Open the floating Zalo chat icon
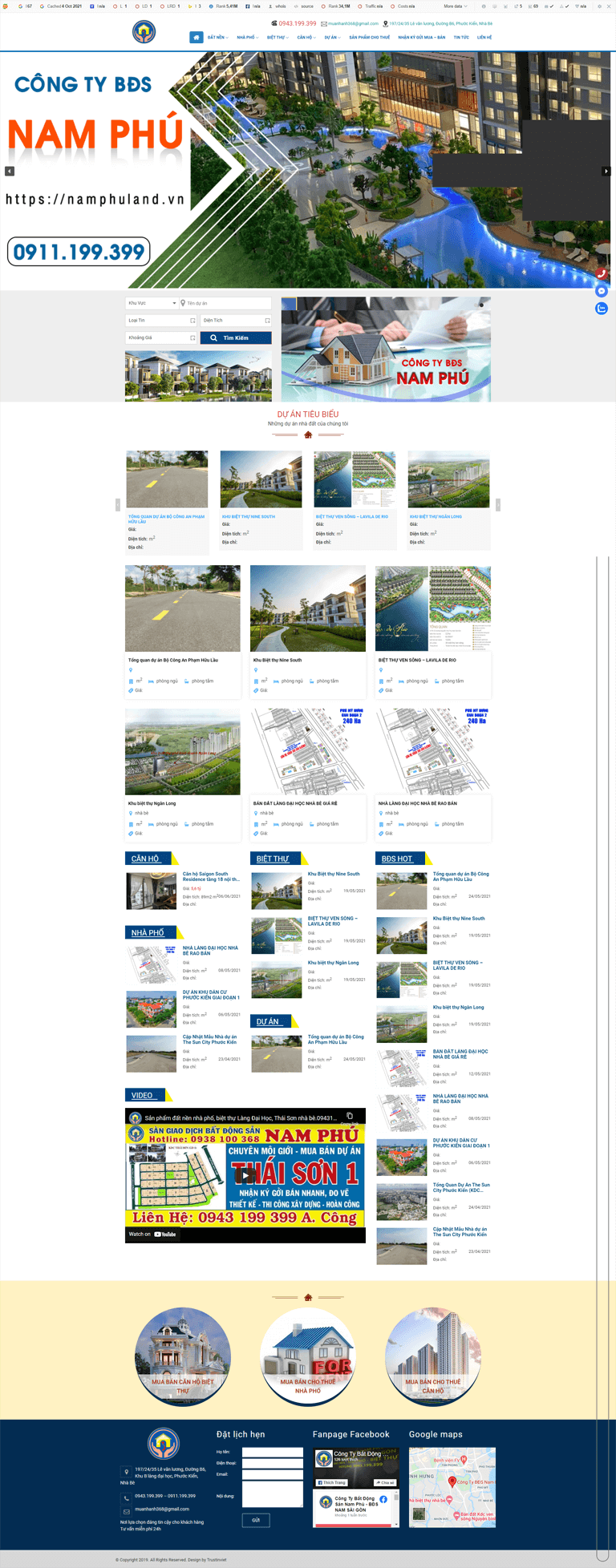Viewport: 616px width, 1568px height. pyautogui.click(x=602, y=309)
